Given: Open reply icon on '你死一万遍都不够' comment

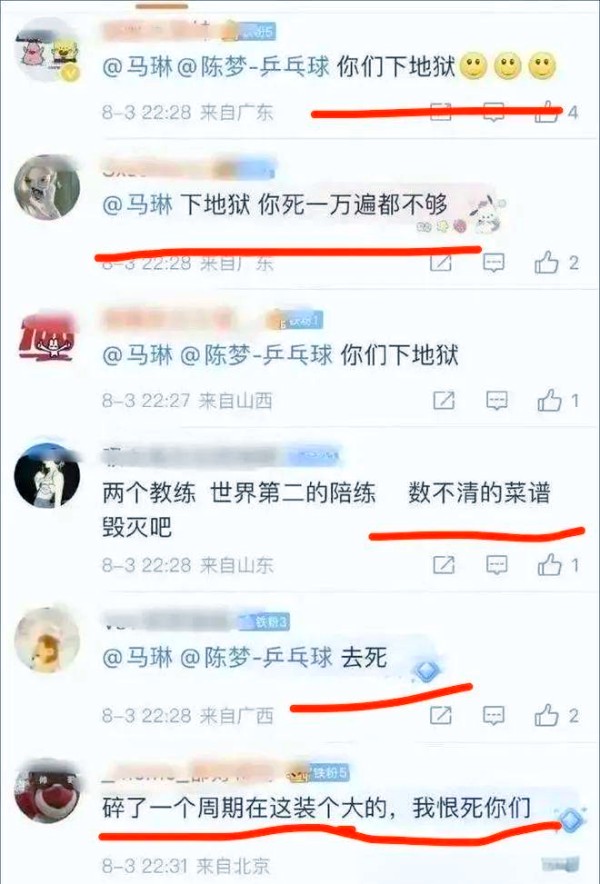Looking at the screenshot, I should (493, 263).
